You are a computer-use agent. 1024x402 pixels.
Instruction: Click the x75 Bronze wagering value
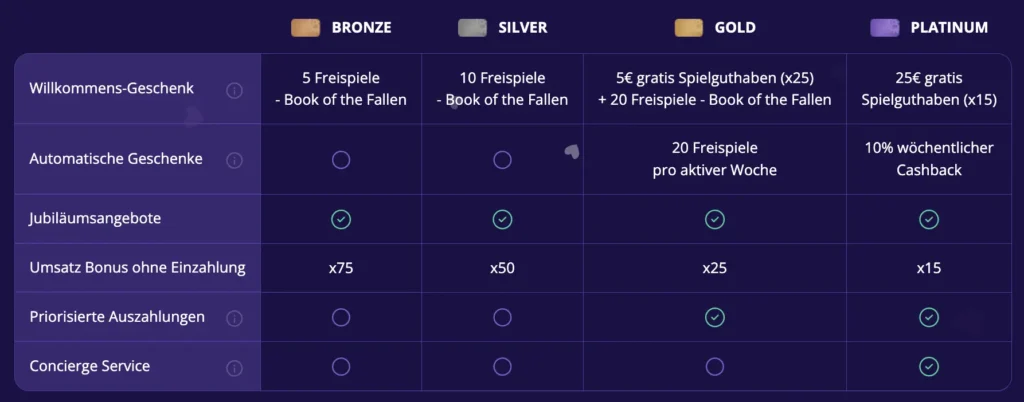point(341,268)
